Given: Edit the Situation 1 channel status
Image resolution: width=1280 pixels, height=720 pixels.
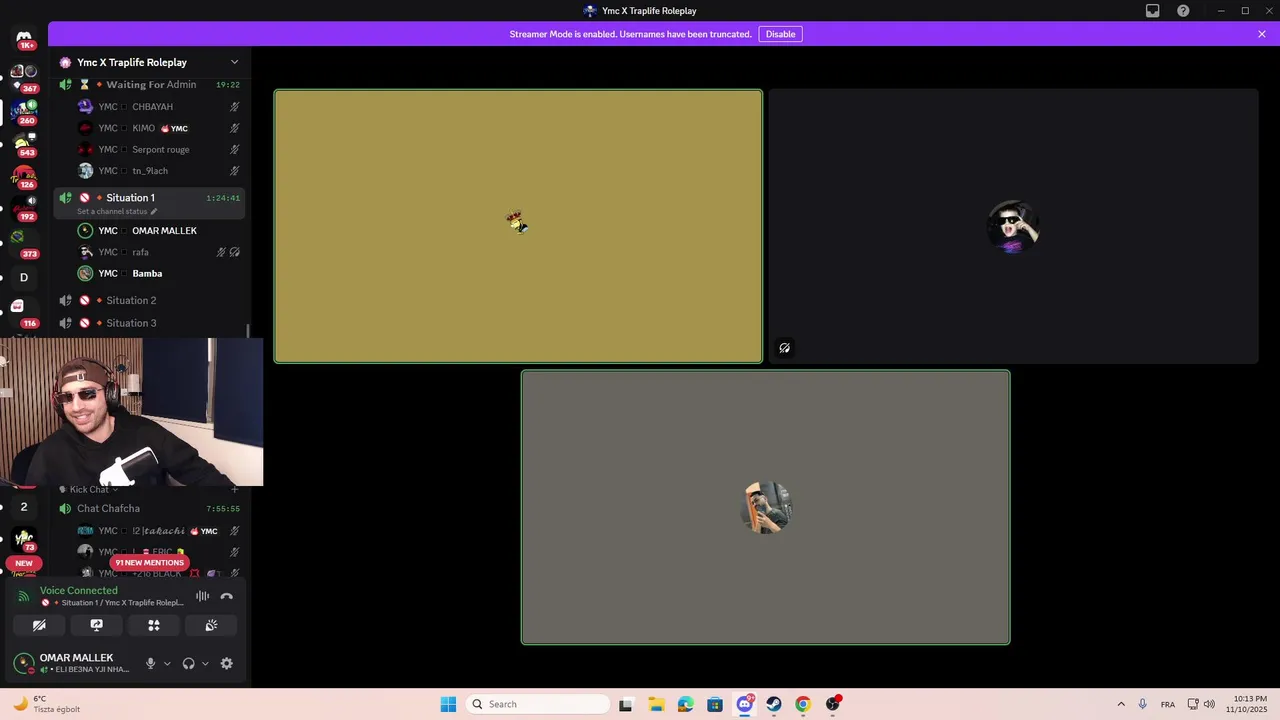Looking at the screenshot, I should pyautogui.click(x=117, y=211).
